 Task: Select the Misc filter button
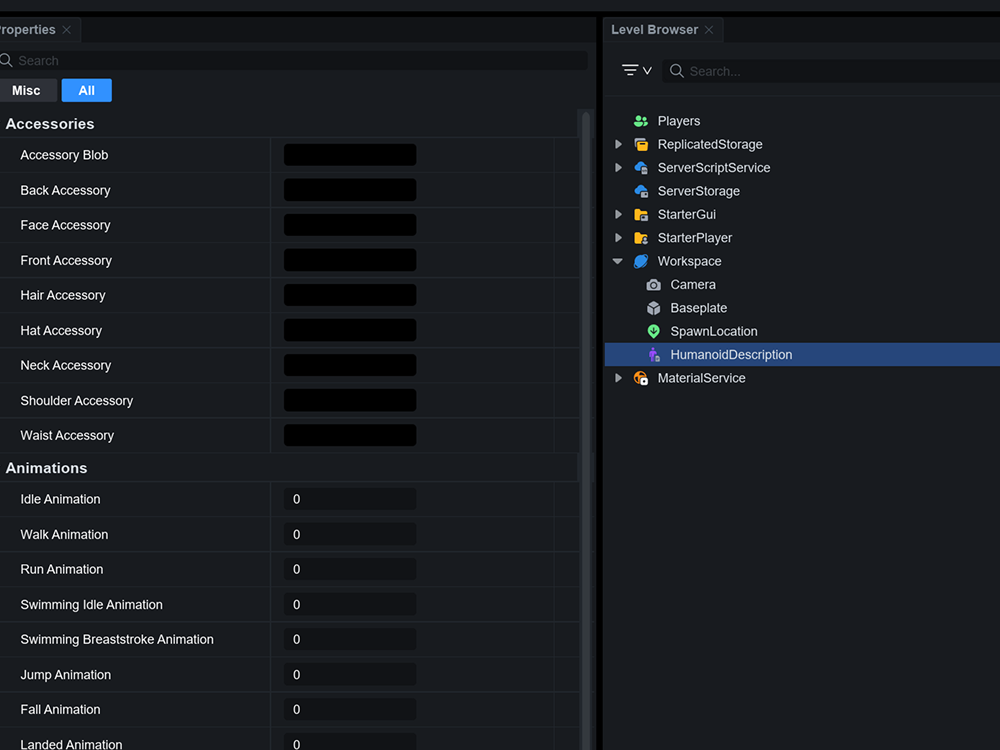click(27, 91)
